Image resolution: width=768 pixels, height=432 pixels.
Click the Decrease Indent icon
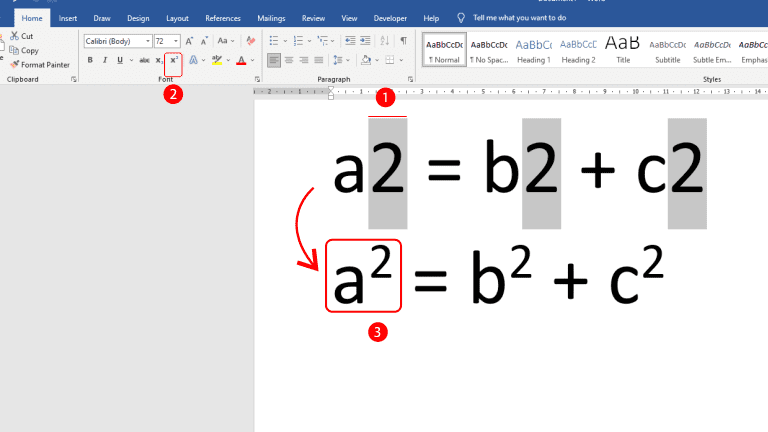(350, 41)
